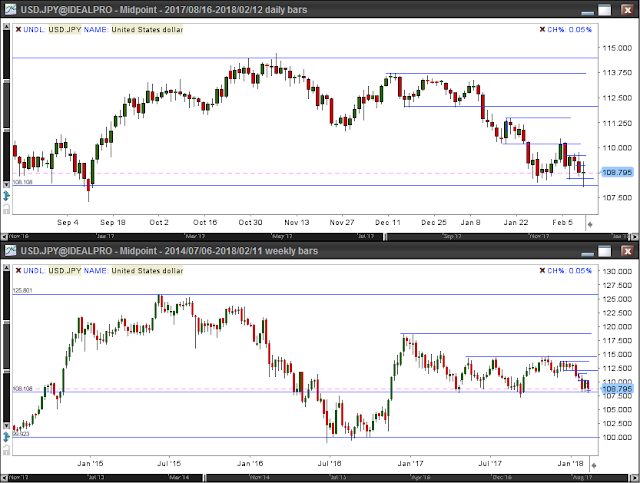Screen dimensions: 640x483
Task: Click the left arrow of weekly chart time scrollbar
Action: tap(4, 477)
